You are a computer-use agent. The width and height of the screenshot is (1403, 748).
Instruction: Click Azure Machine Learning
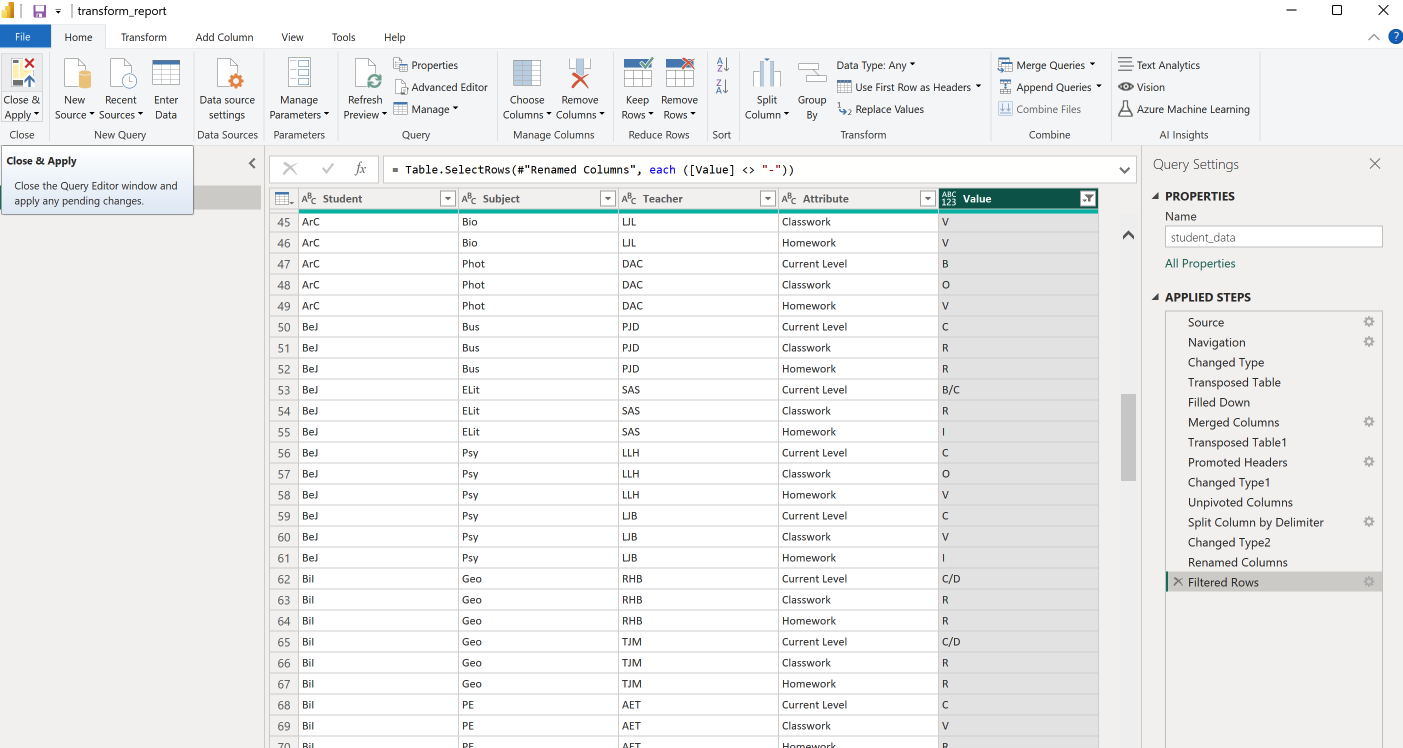[1184, 109]
